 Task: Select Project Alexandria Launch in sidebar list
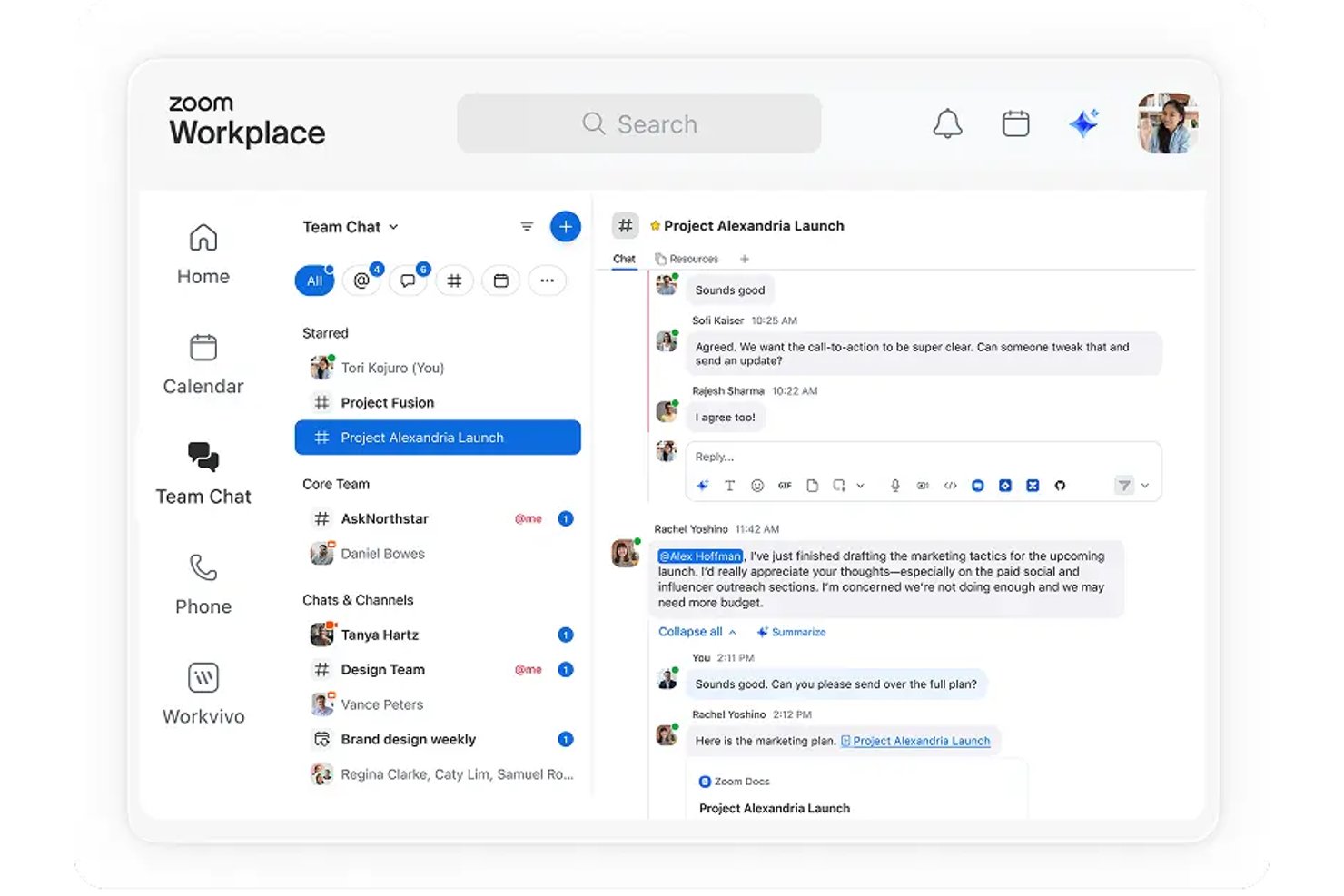click(x=438, y=438)
